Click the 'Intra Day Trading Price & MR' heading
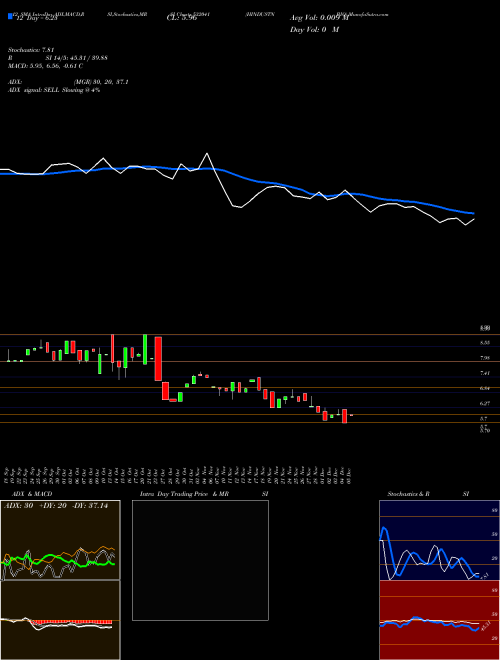The image size is (500, 660). click(184, 494)
